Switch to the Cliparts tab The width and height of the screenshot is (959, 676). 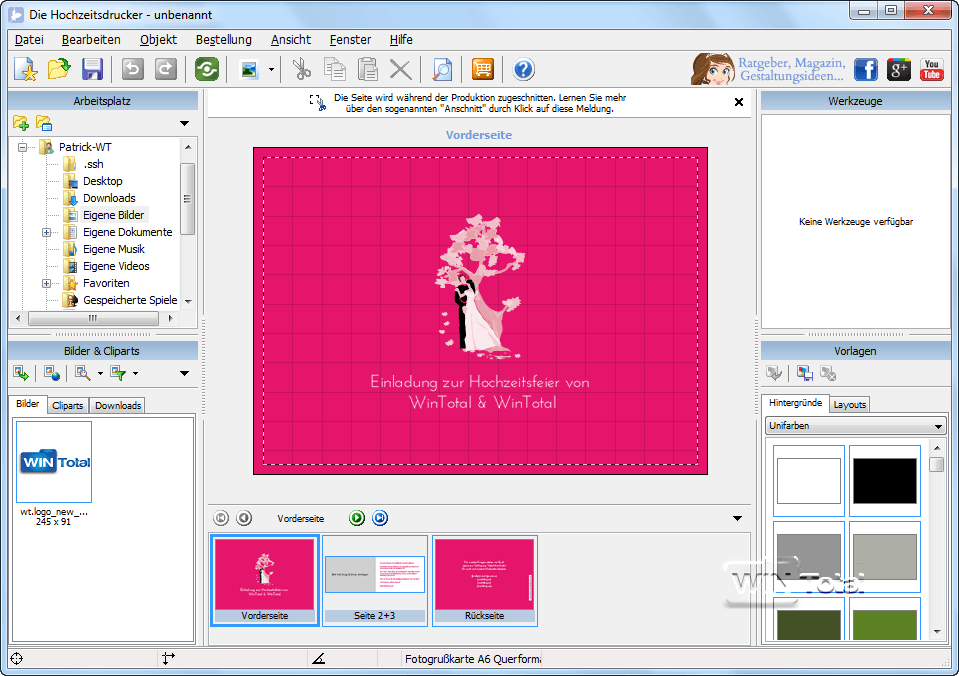point(67,405)
